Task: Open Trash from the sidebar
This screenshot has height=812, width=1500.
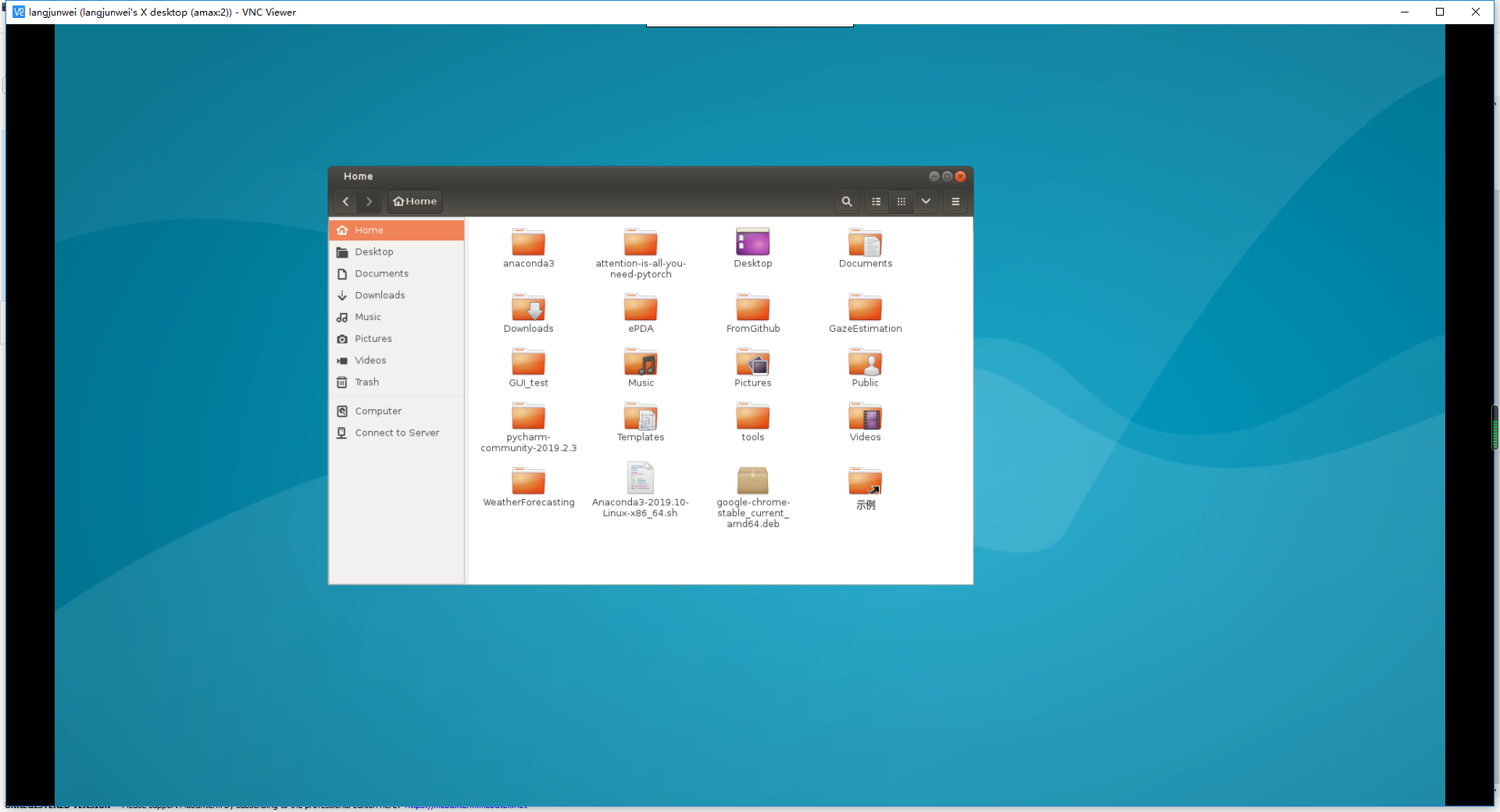Action: [x=366, y=382]
